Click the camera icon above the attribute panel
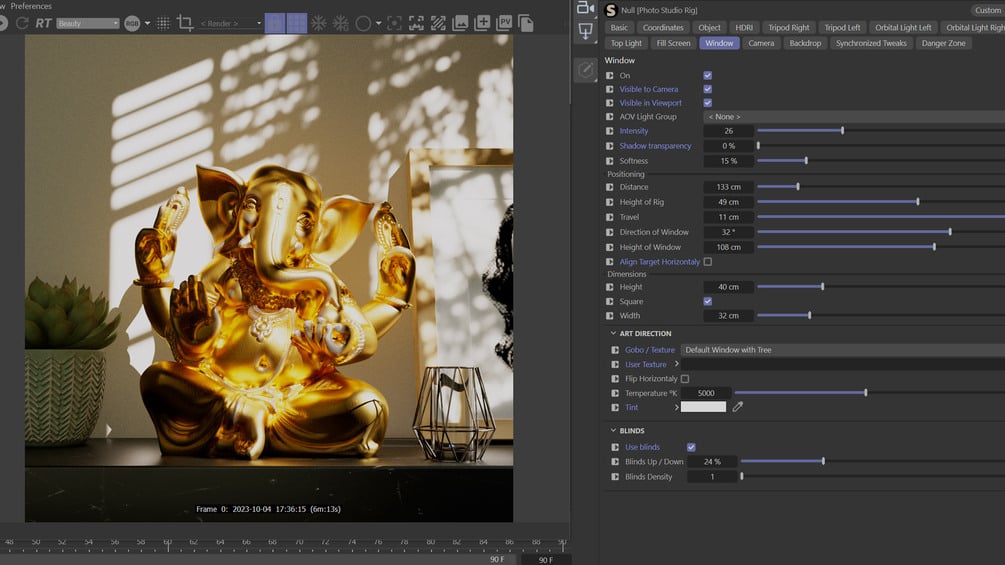Screen dimensions: 1005x565 586,8
